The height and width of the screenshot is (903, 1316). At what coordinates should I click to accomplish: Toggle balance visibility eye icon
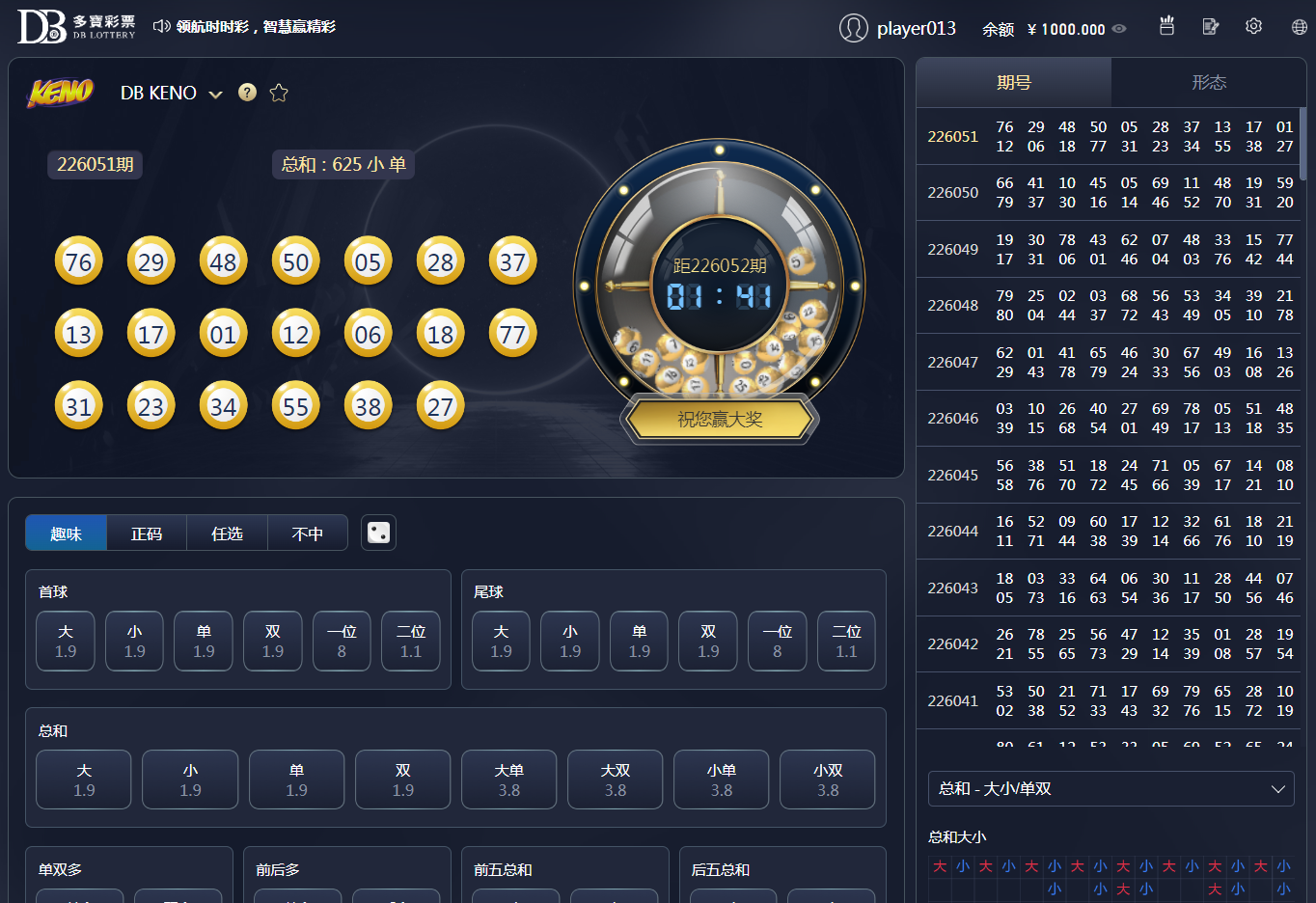coord(1119,29)
